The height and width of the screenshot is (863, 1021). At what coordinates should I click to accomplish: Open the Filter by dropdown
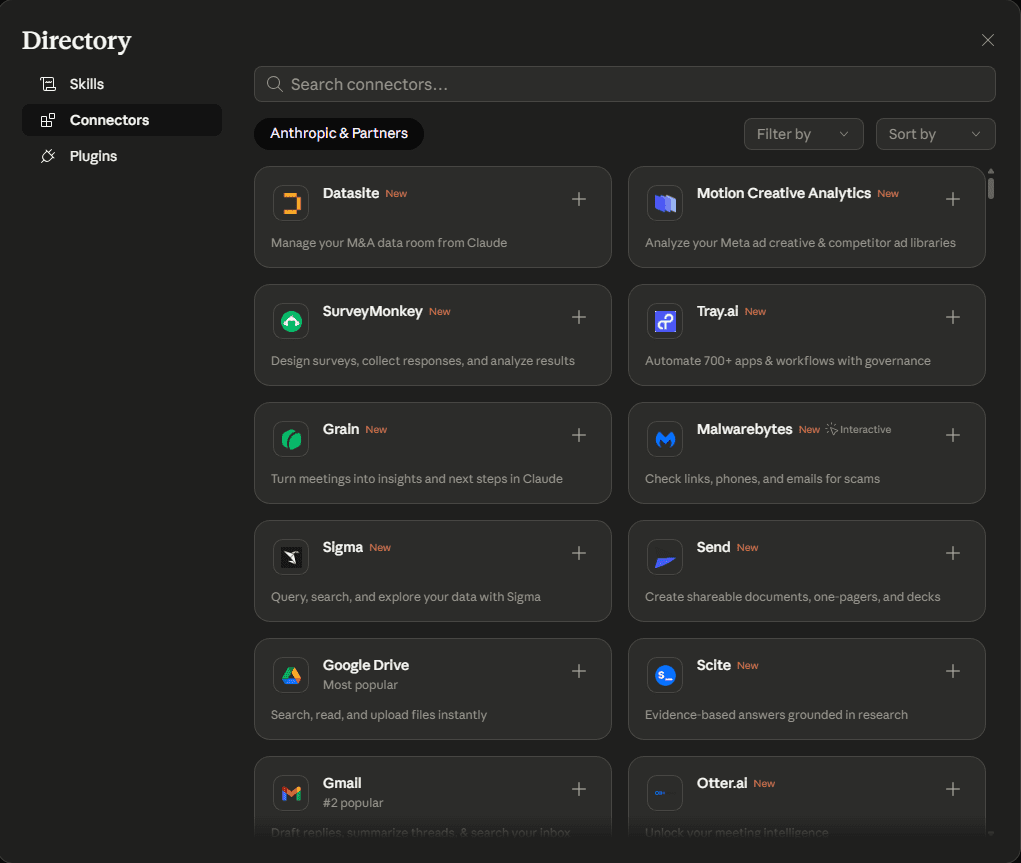coord(804,134)
